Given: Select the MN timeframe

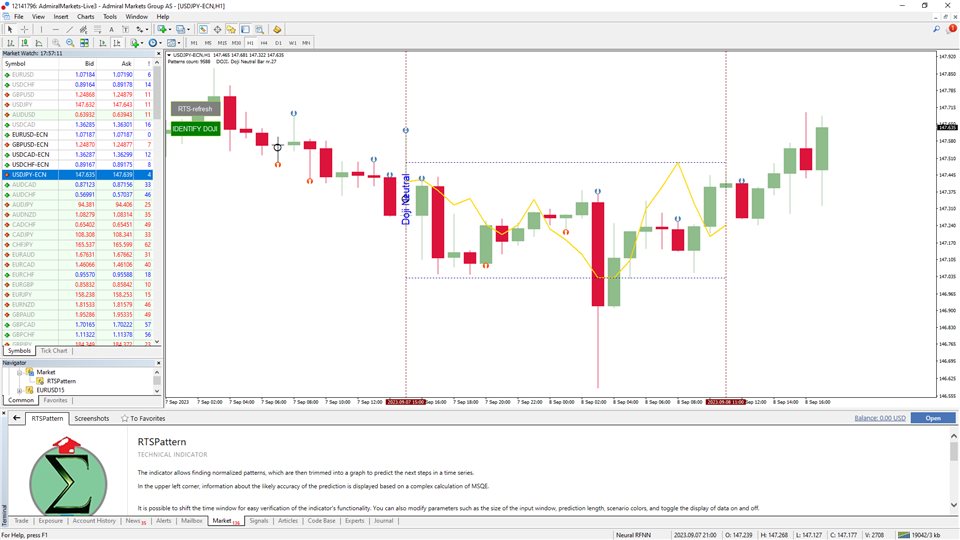Looking at the screenshot, I should (306, 43).
